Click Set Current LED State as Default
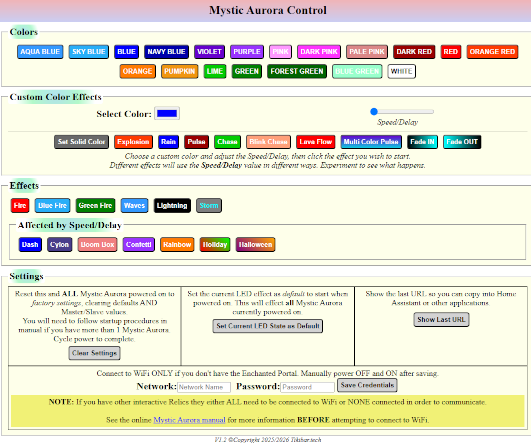The height and width of the screenshot is (443, 531). click(x=268, y=326)
